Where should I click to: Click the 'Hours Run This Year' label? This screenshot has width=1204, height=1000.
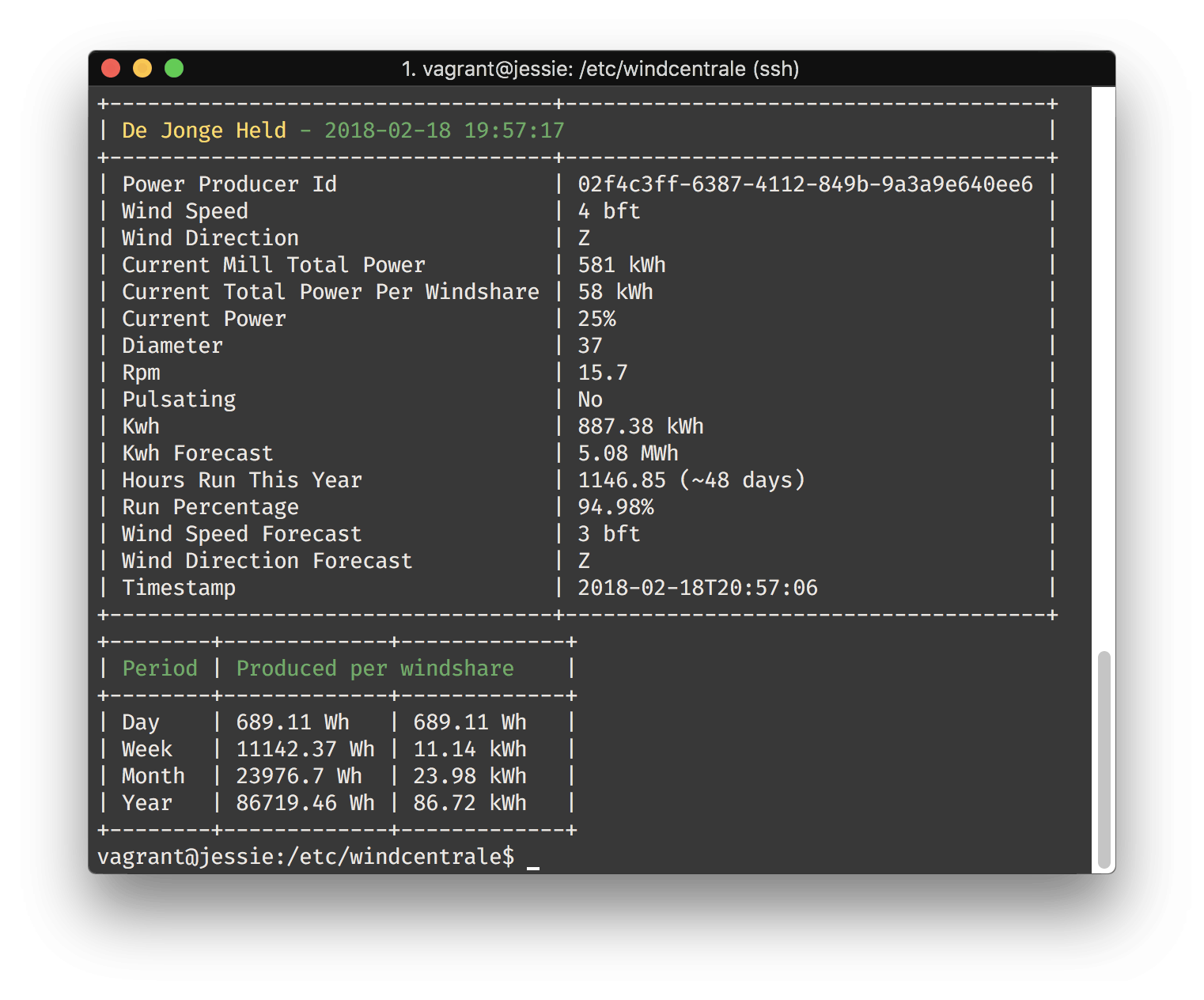(x=242, y=480)
